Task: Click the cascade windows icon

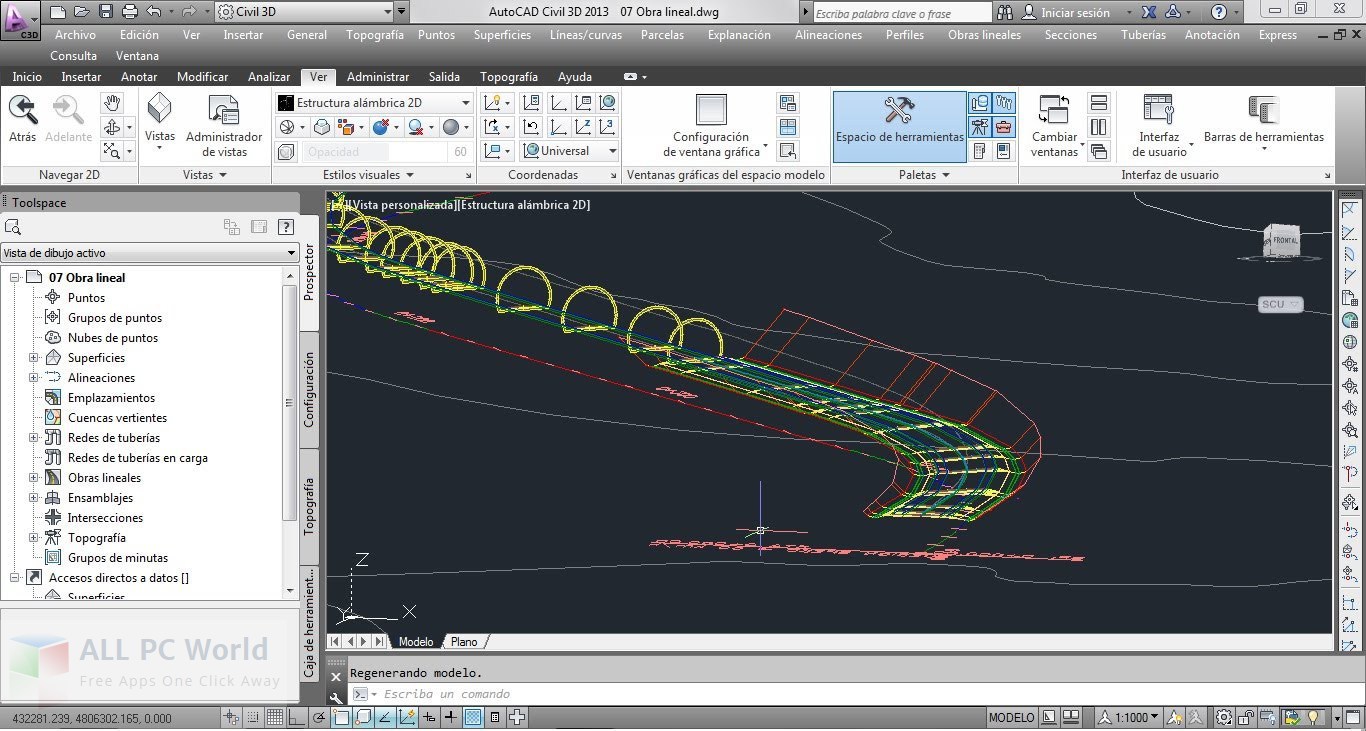Action: 1099,152
